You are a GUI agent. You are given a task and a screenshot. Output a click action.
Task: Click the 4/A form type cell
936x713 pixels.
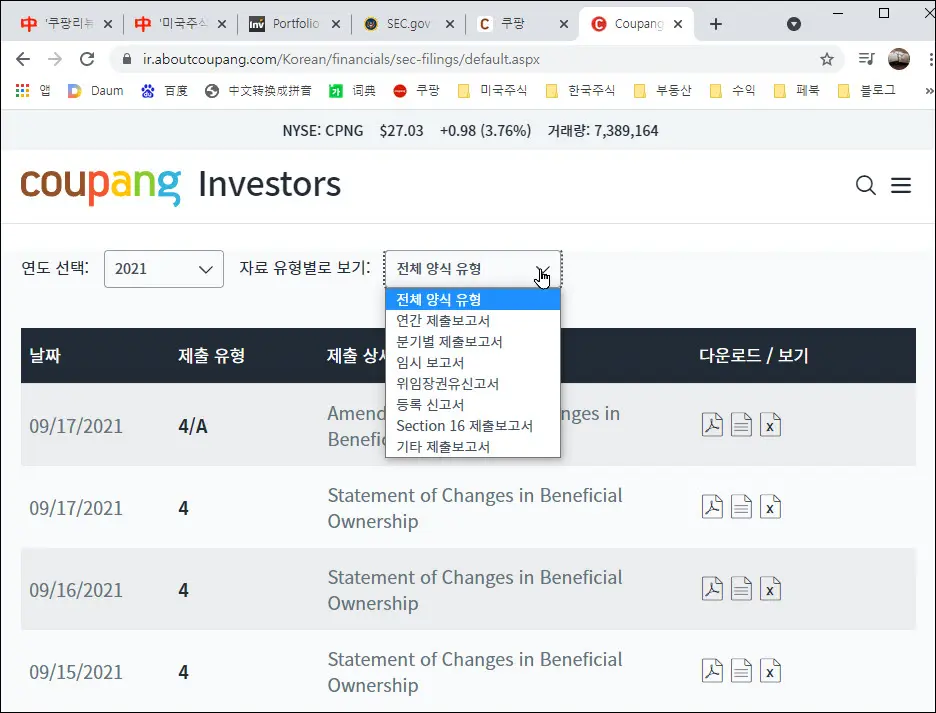(193, 426)
